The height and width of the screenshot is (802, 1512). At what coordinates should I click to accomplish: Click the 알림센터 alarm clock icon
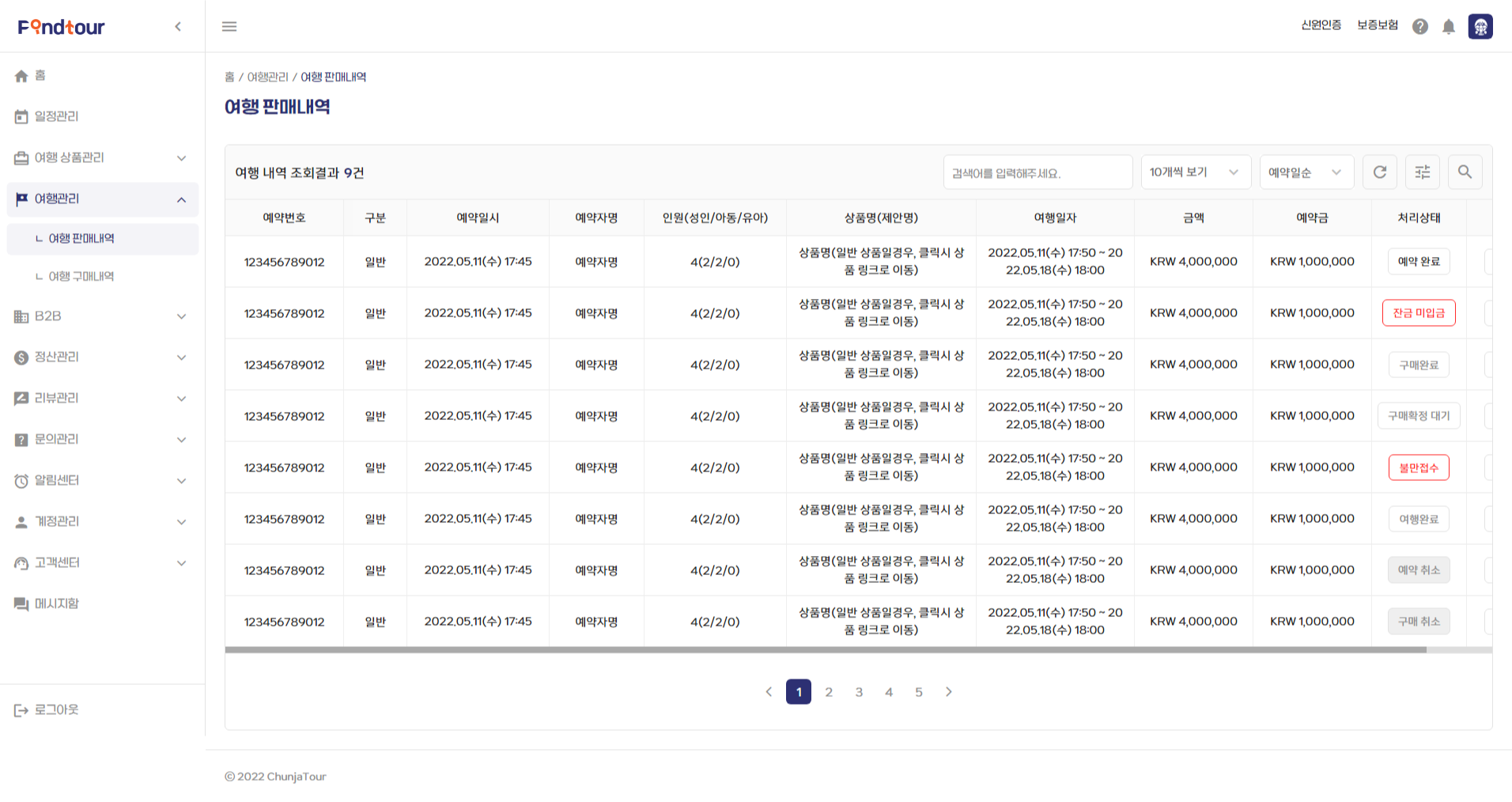(x=21, y=481)
